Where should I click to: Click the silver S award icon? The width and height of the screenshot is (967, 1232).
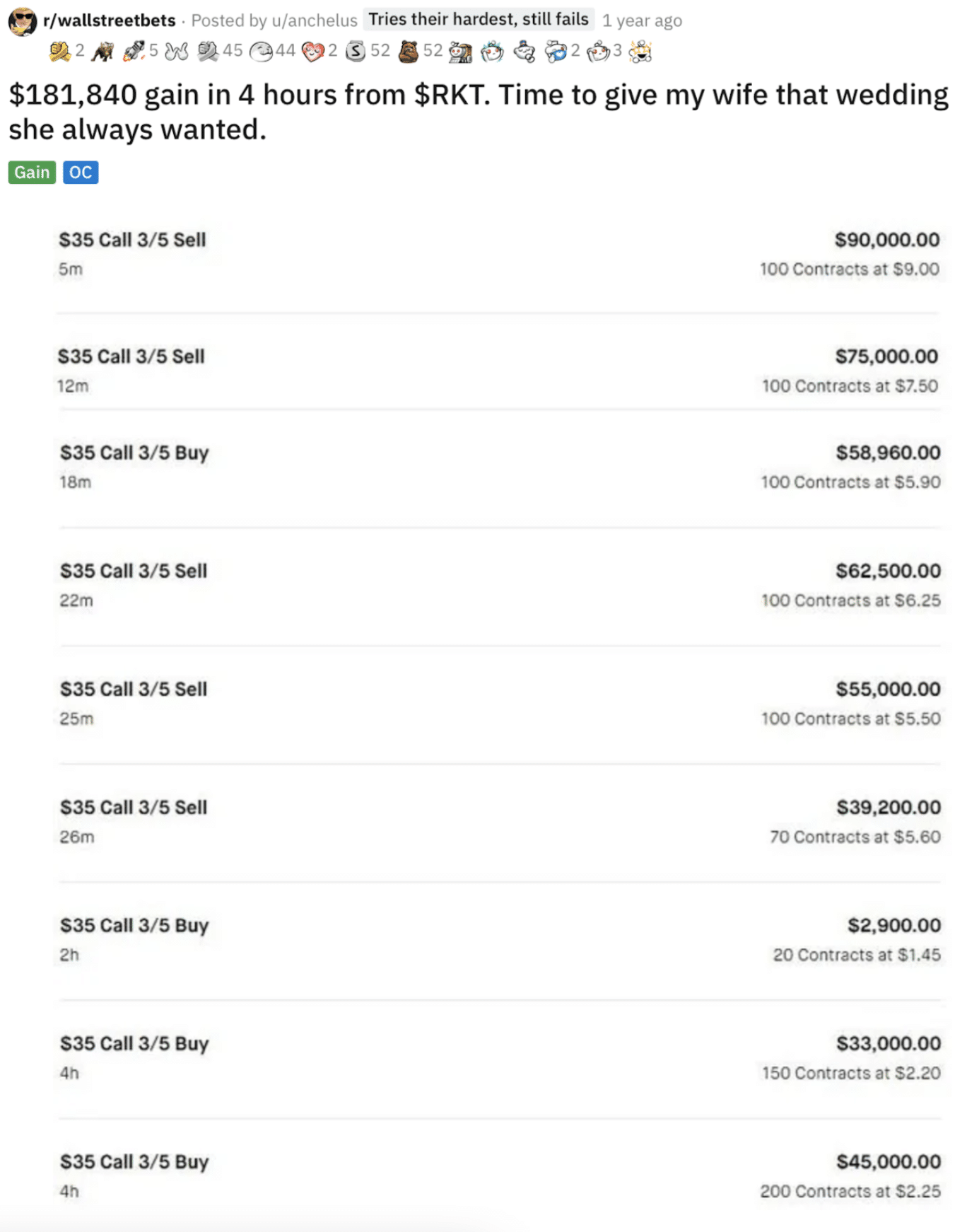coord(356,51)
